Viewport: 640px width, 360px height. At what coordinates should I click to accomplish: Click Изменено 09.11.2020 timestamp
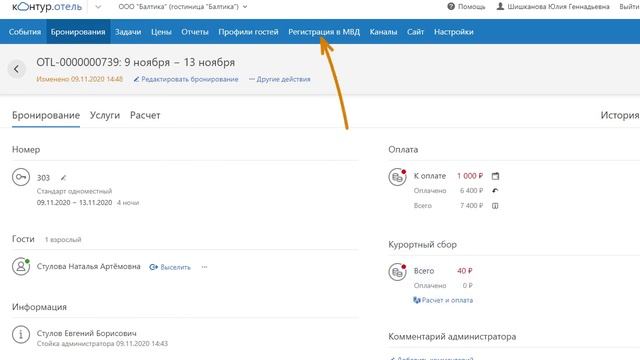tap(80, 79)
